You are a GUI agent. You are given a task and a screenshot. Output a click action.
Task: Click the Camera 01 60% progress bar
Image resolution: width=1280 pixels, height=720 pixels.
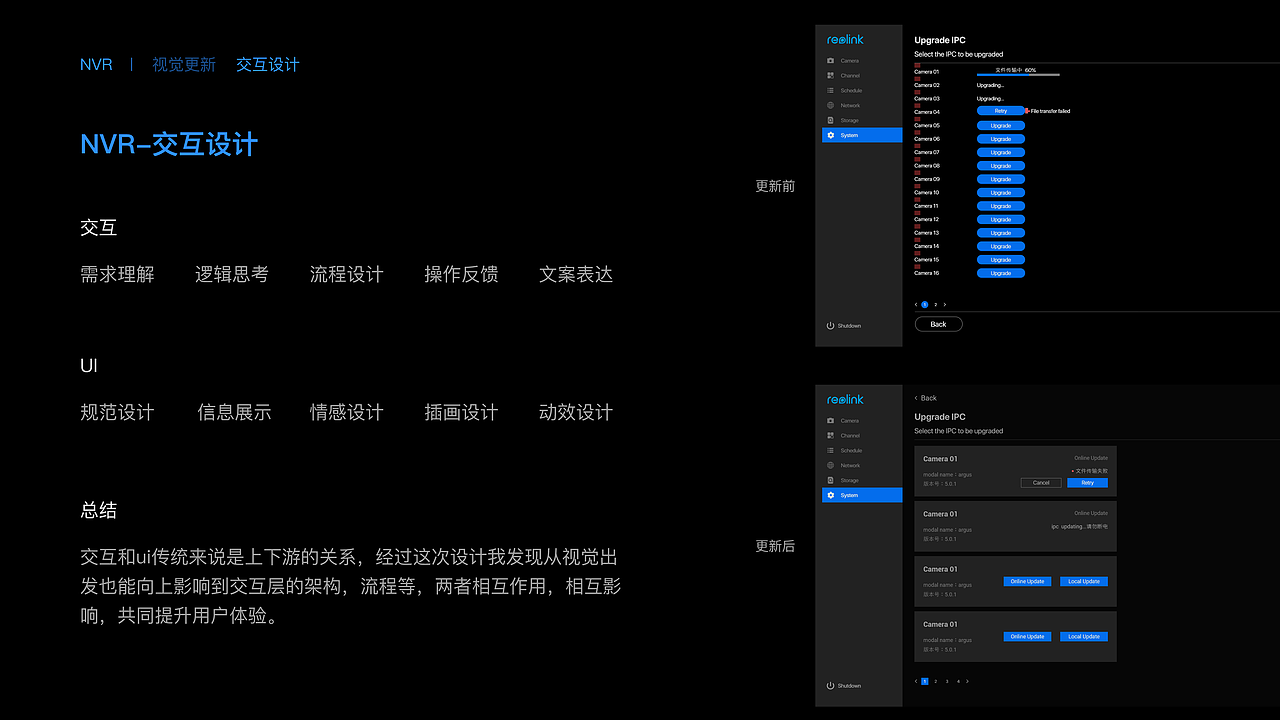pyautogui.click(x=1018, y=75)
